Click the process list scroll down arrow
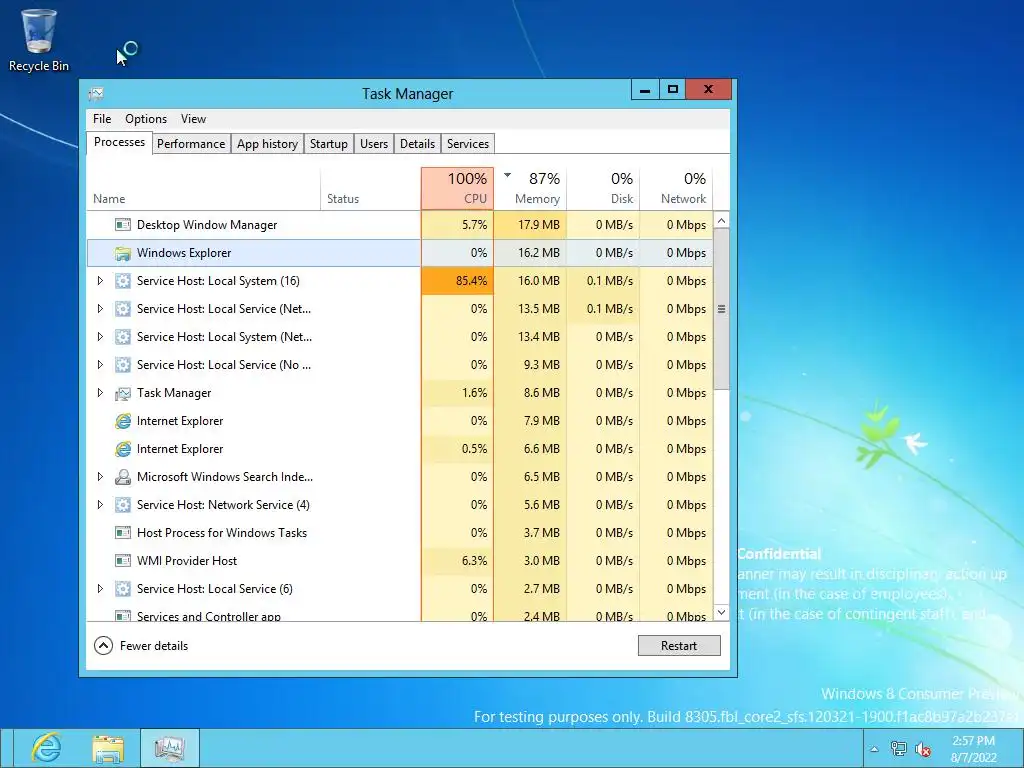 (x=722, y=613)
